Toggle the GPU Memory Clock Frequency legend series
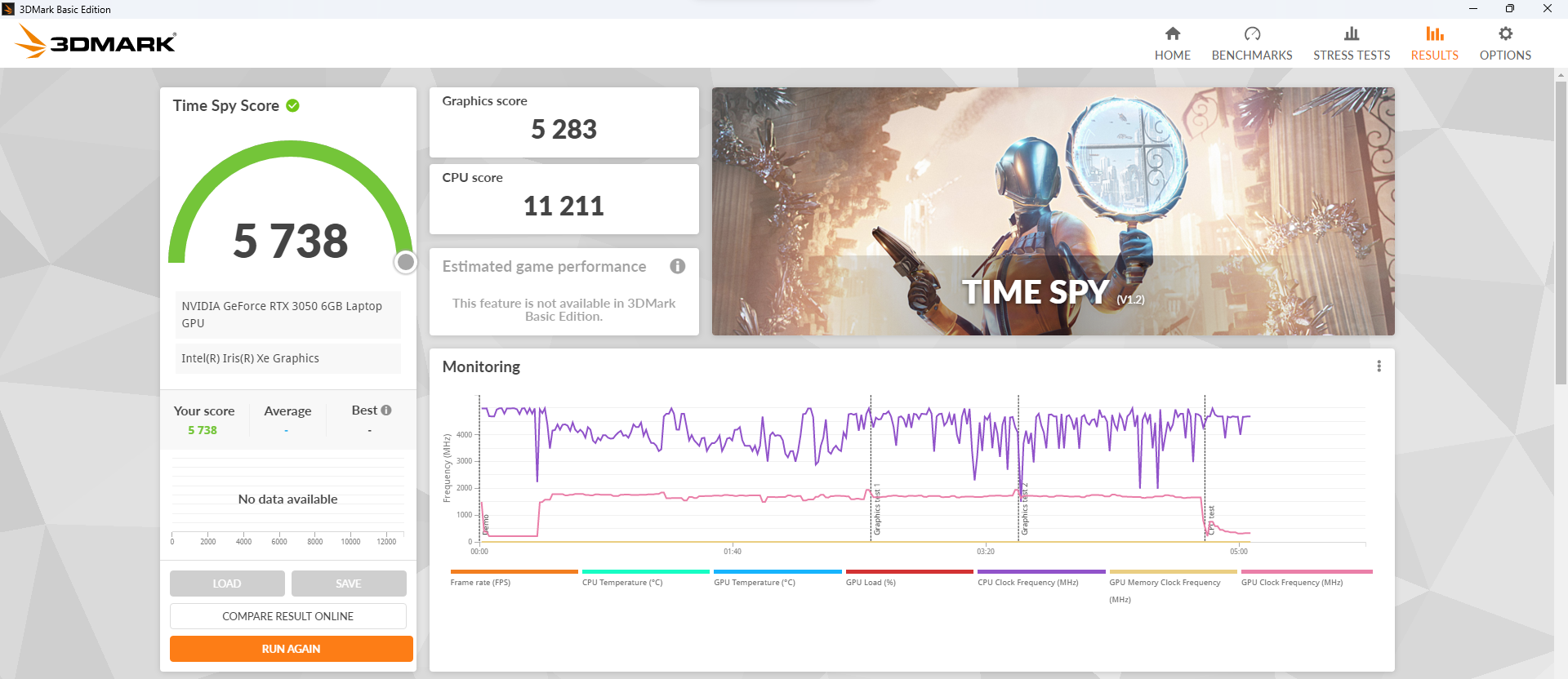The image size is (1568, 679). (1174, 587)
